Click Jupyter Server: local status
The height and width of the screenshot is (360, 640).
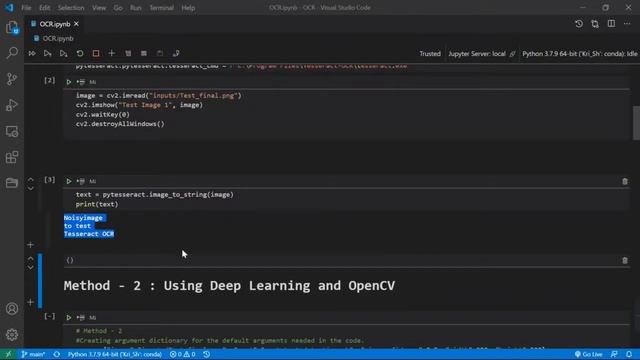tap(477, 54)
